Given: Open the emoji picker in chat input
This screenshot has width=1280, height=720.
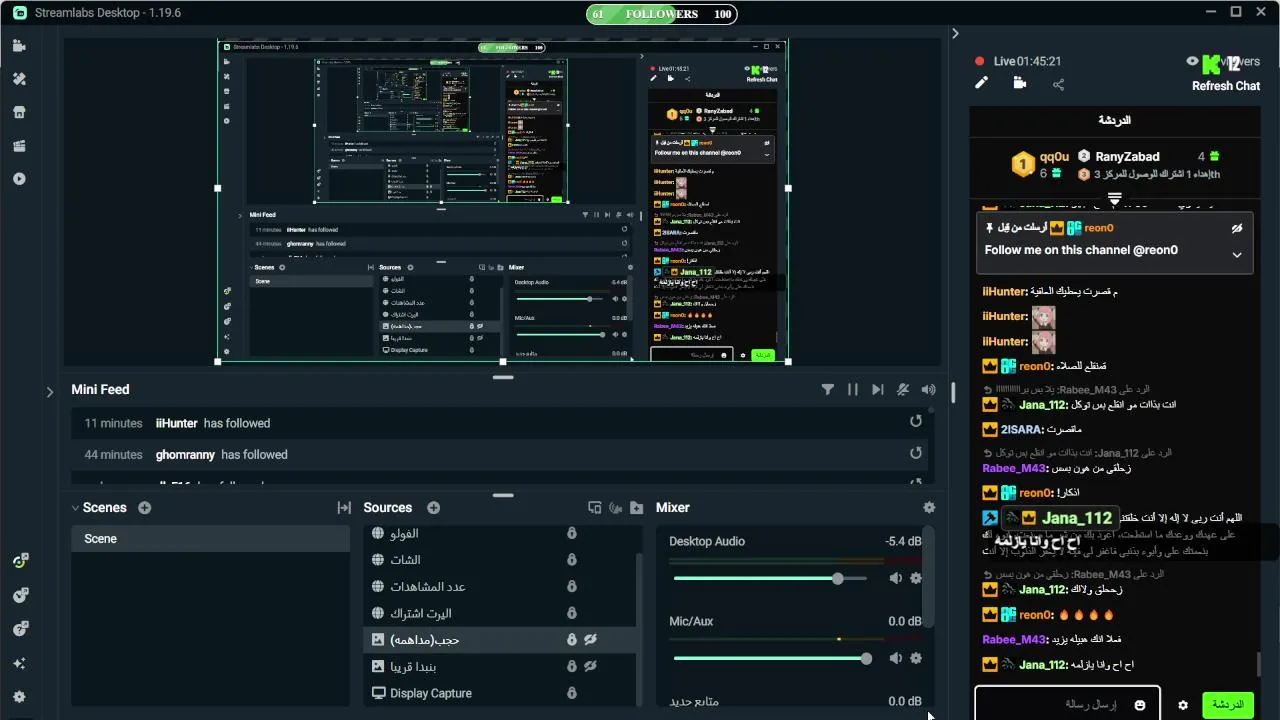Looking at the screenshot, I should [1140, 705].
